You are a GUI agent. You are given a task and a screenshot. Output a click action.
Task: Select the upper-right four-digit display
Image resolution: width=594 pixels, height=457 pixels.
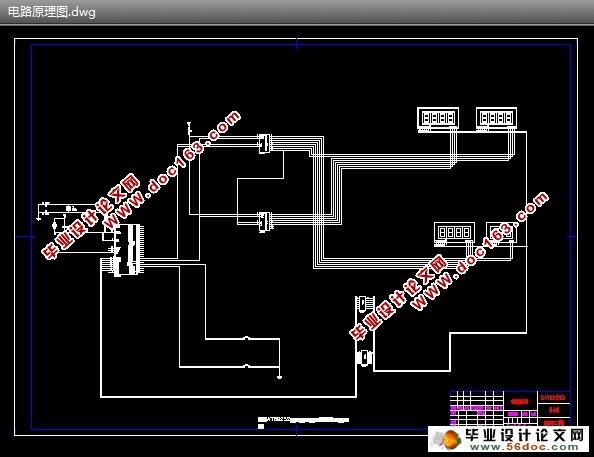pyautogui.click(x=496, y=119)
